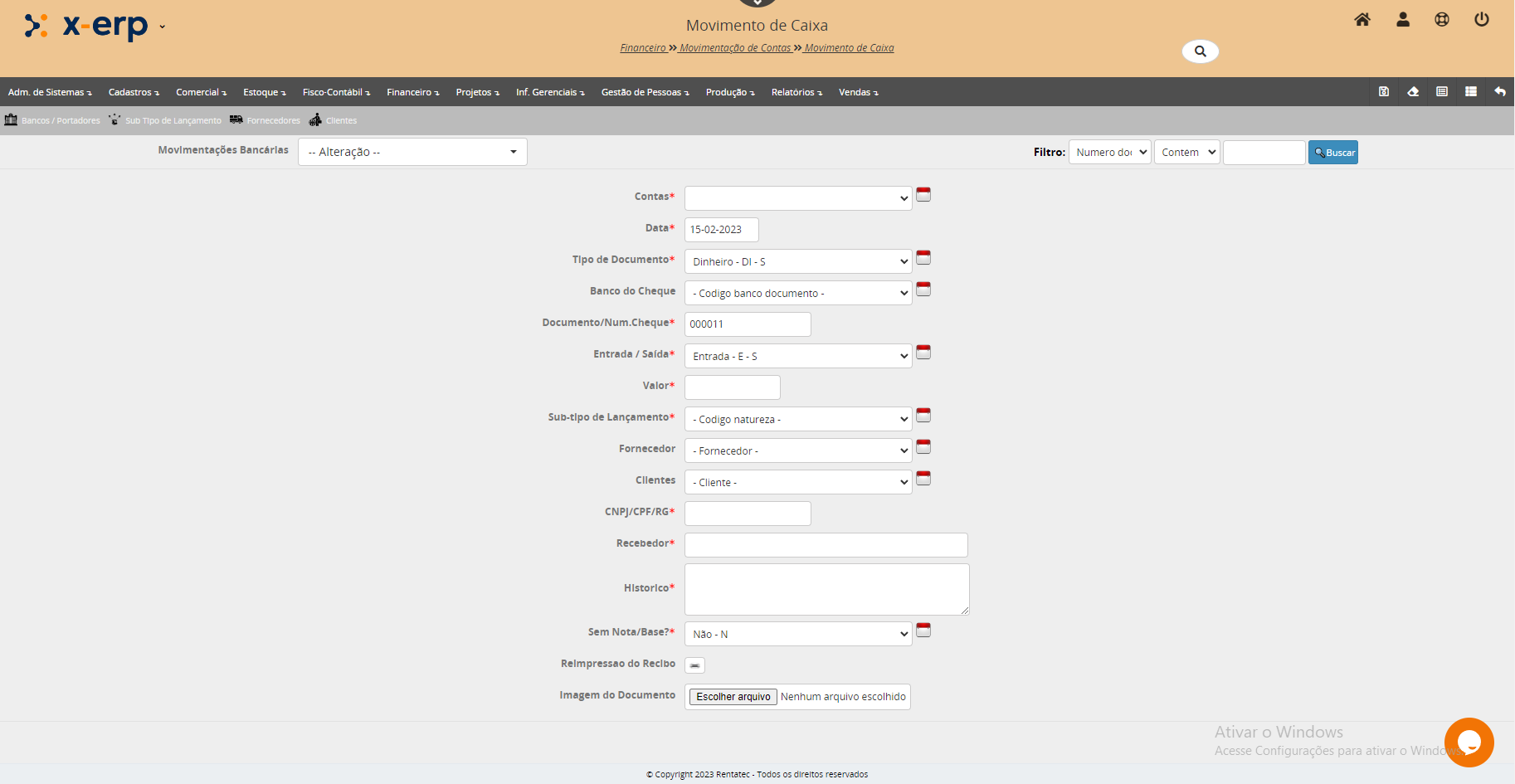Click the calendar icon beside Contas field
The width and height of the screenshot is (1515, 784).
coord(923,195)
